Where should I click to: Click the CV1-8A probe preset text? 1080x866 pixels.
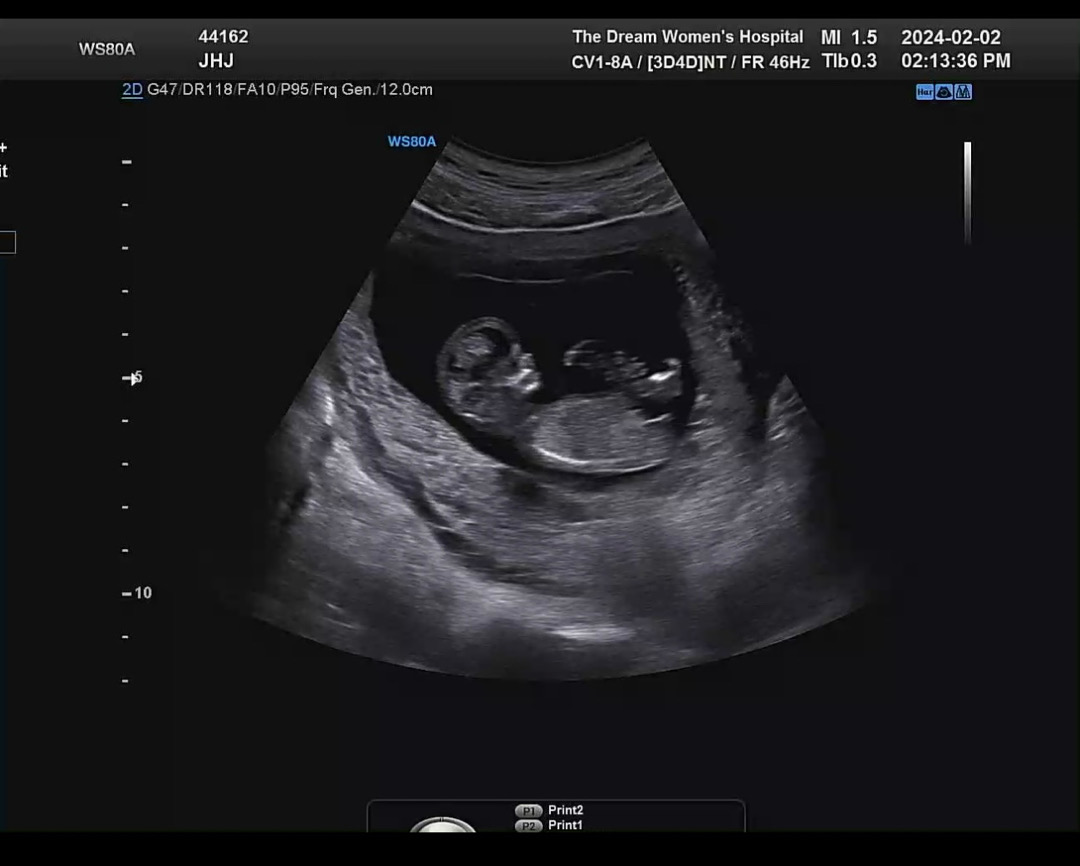coord(598,62)
